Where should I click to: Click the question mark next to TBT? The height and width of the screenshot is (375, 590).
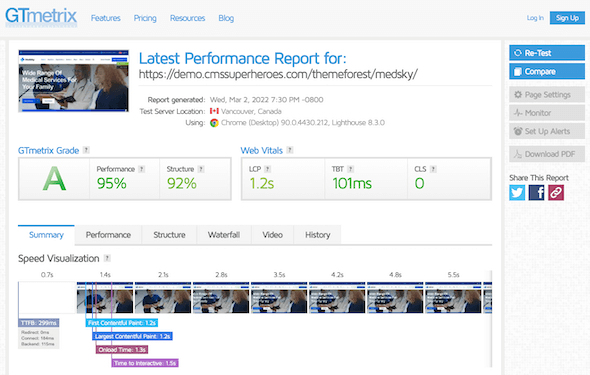tap(350, 169)
